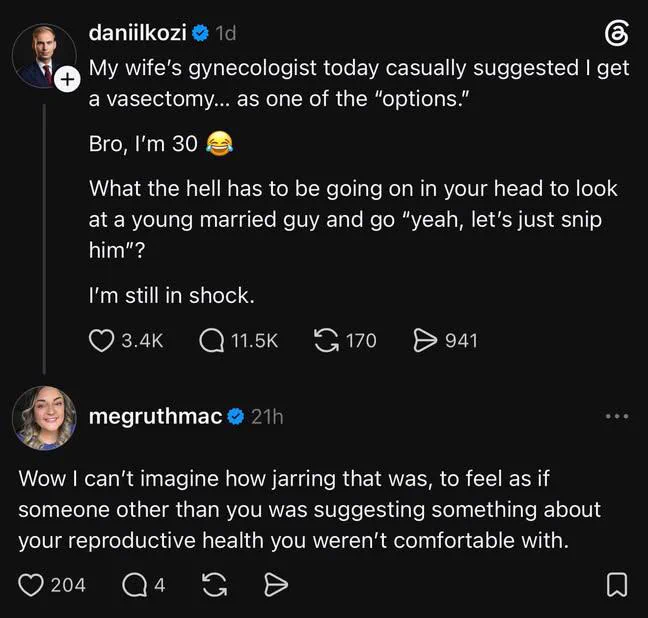Screen dimensions: 648x618
Task: Repost megruthmac's reply
Action: [x=214, y=585]
